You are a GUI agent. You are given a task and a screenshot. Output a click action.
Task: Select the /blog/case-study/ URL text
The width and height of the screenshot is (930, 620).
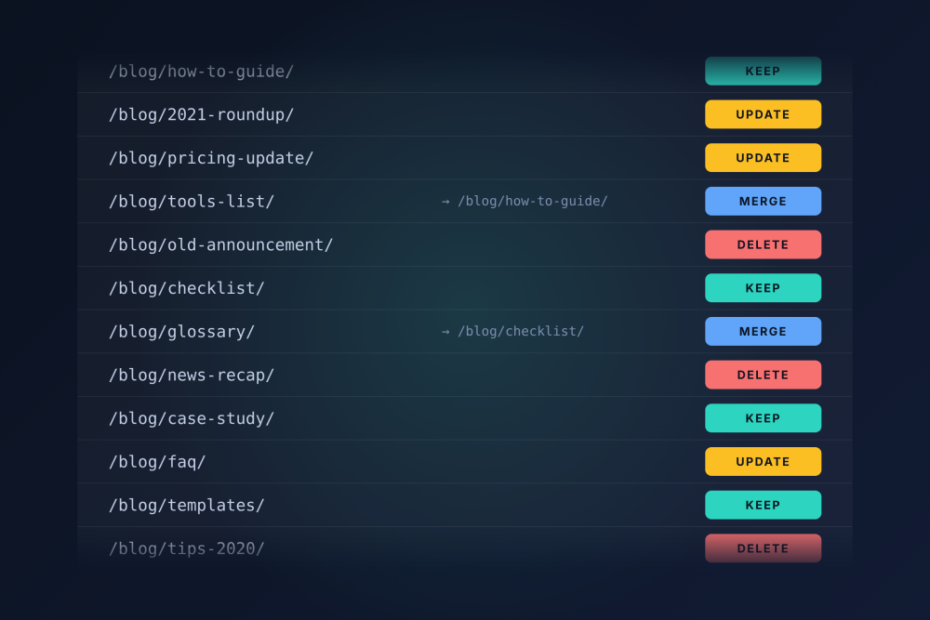(192, 419)
